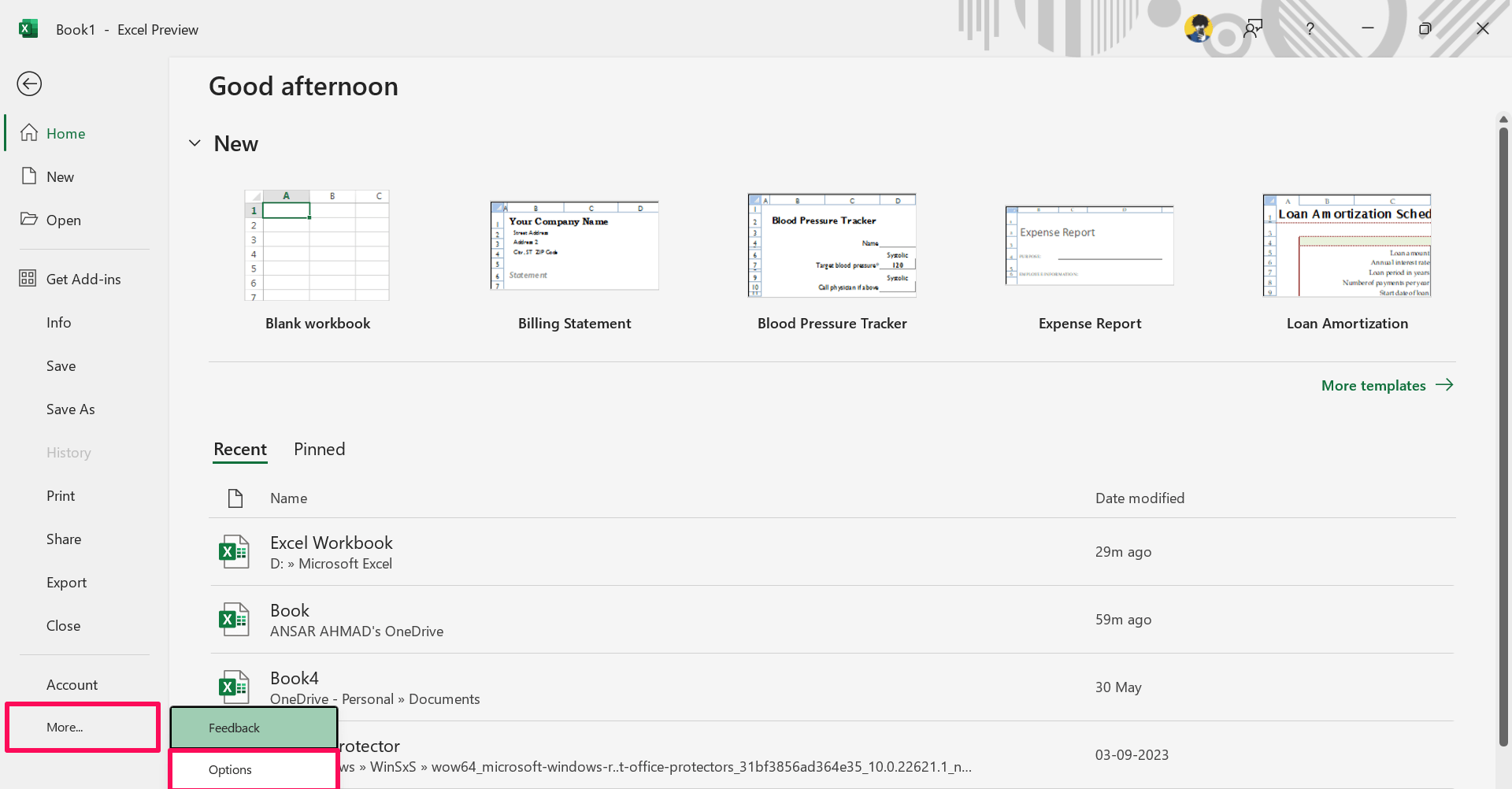Open the Account page

72,684
